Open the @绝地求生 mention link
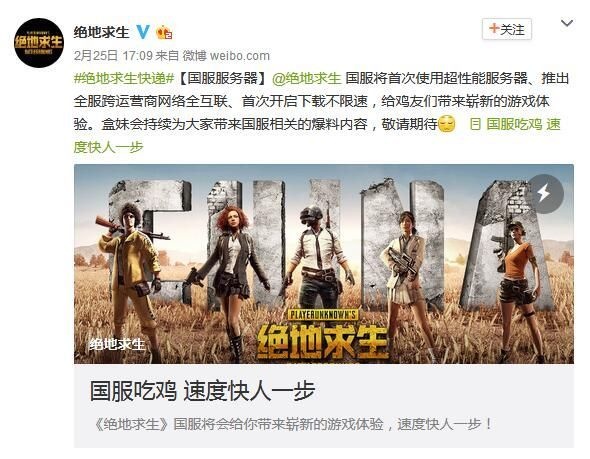The height and width of the screenshot is (459, 590). (x=306, y=78)
